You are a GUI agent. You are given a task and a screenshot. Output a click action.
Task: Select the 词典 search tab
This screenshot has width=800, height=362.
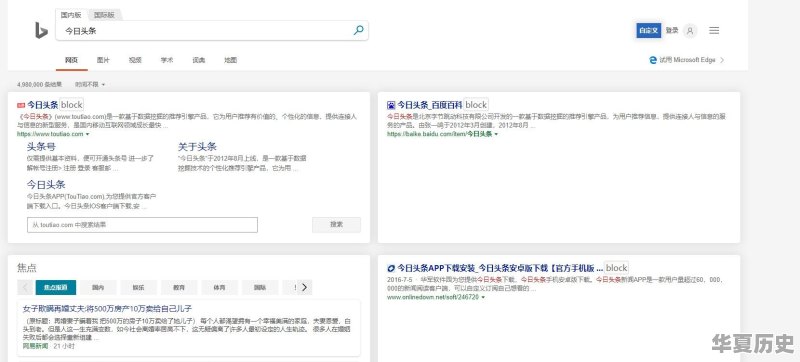coord(198,60)
